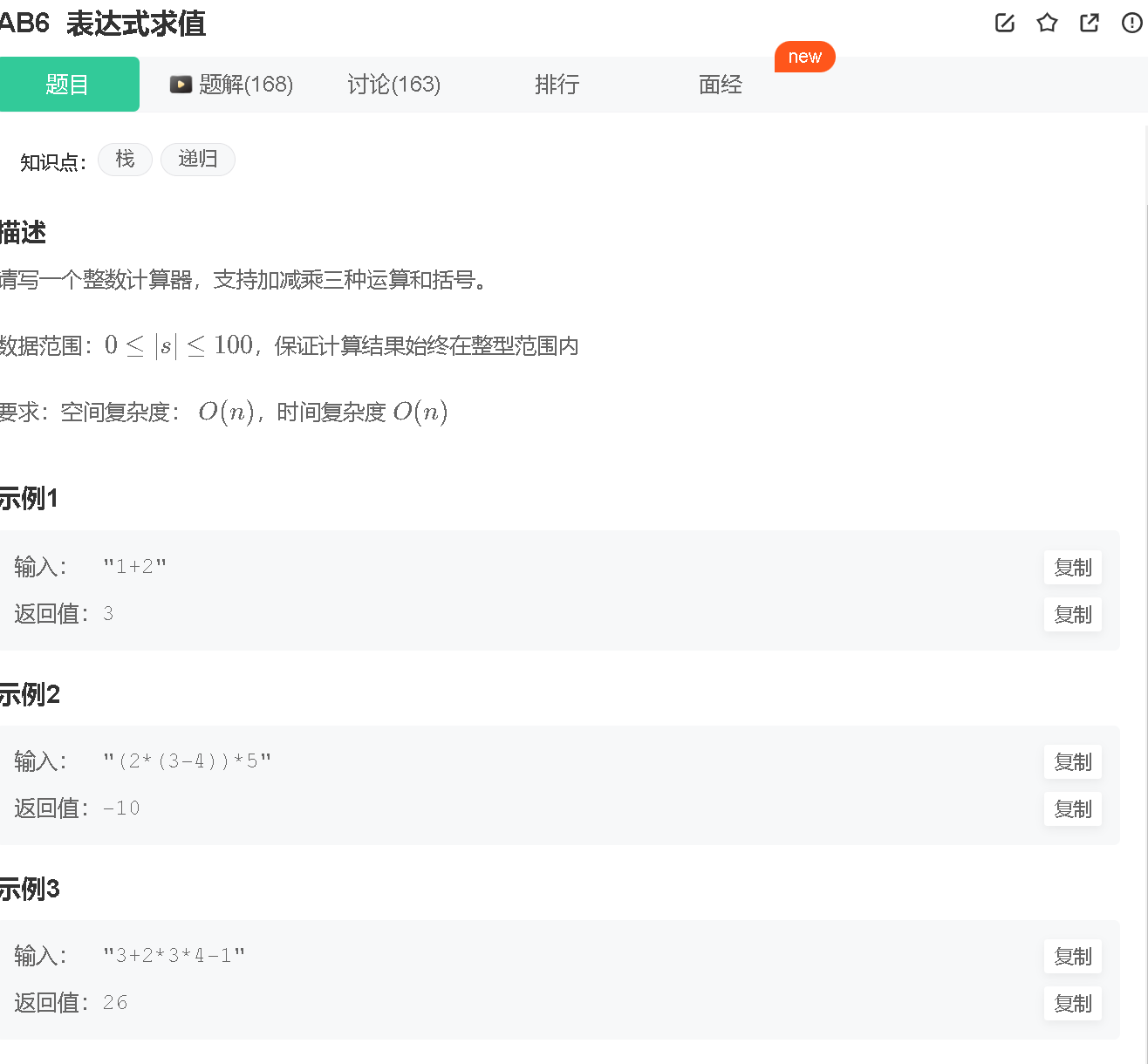Click the 递归 knowledge tag
This screenshot has height=1064, width=1148.
coord(198,160)
